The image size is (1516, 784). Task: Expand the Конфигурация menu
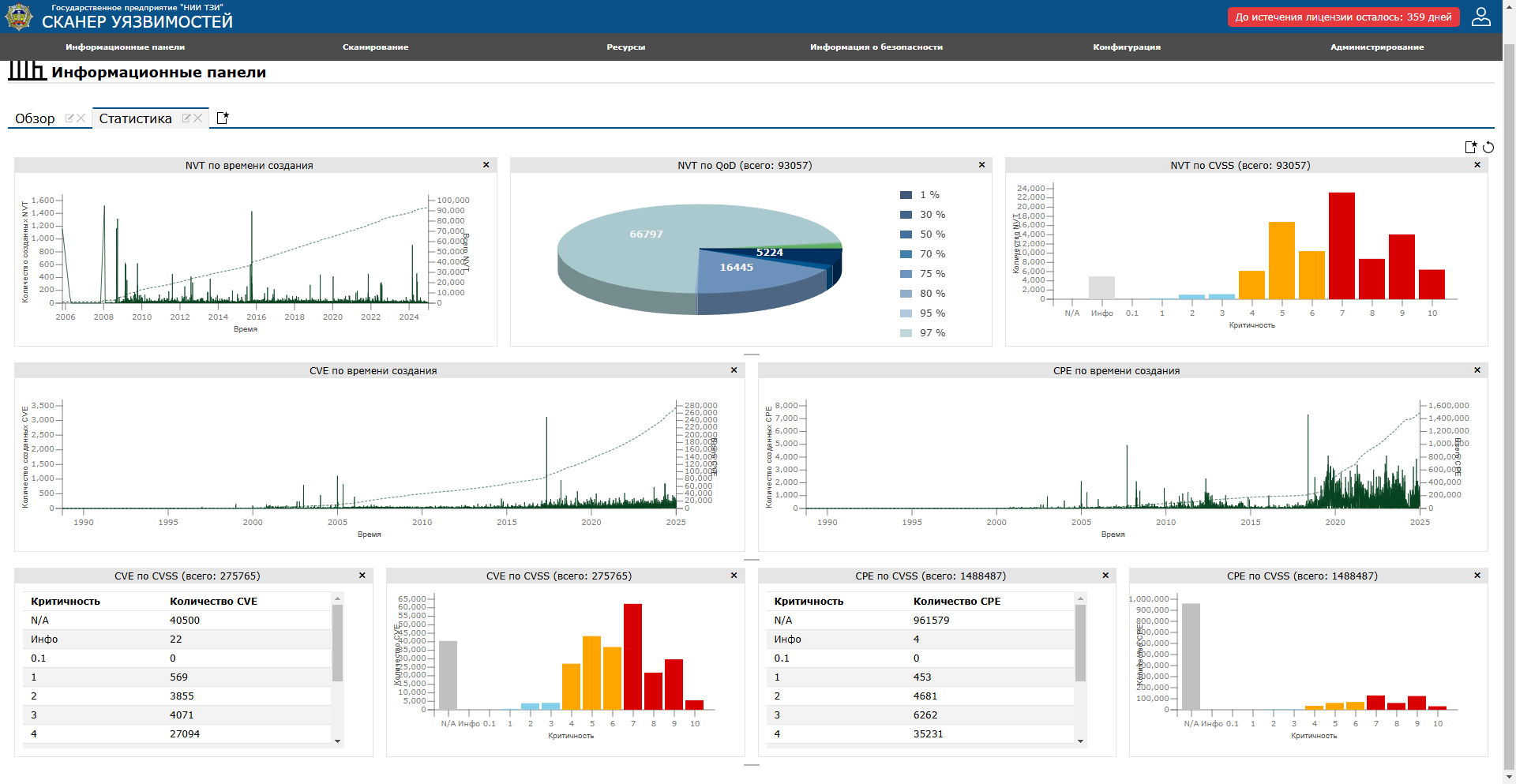click(1126, 47)
